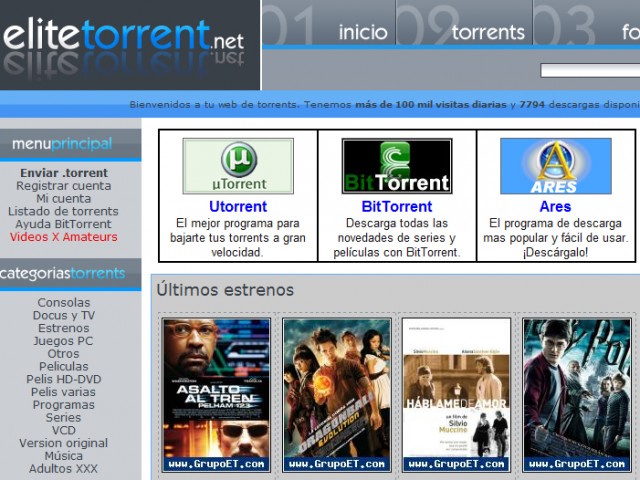Open the BitTorrent download link
Image resolution: width=640 pixels, height=480 pixels.
point(397,207)
